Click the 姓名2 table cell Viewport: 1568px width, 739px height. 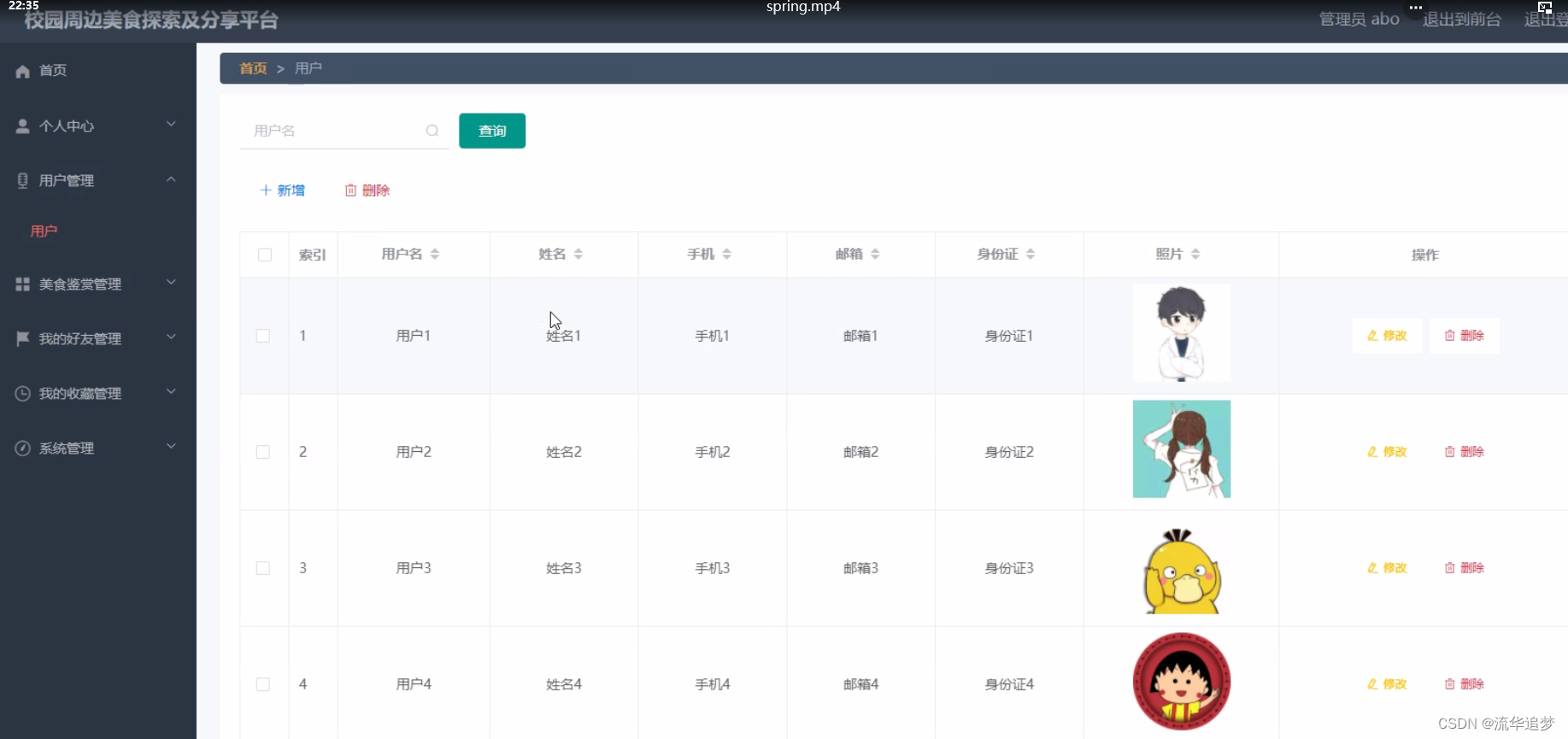point(564,452)
